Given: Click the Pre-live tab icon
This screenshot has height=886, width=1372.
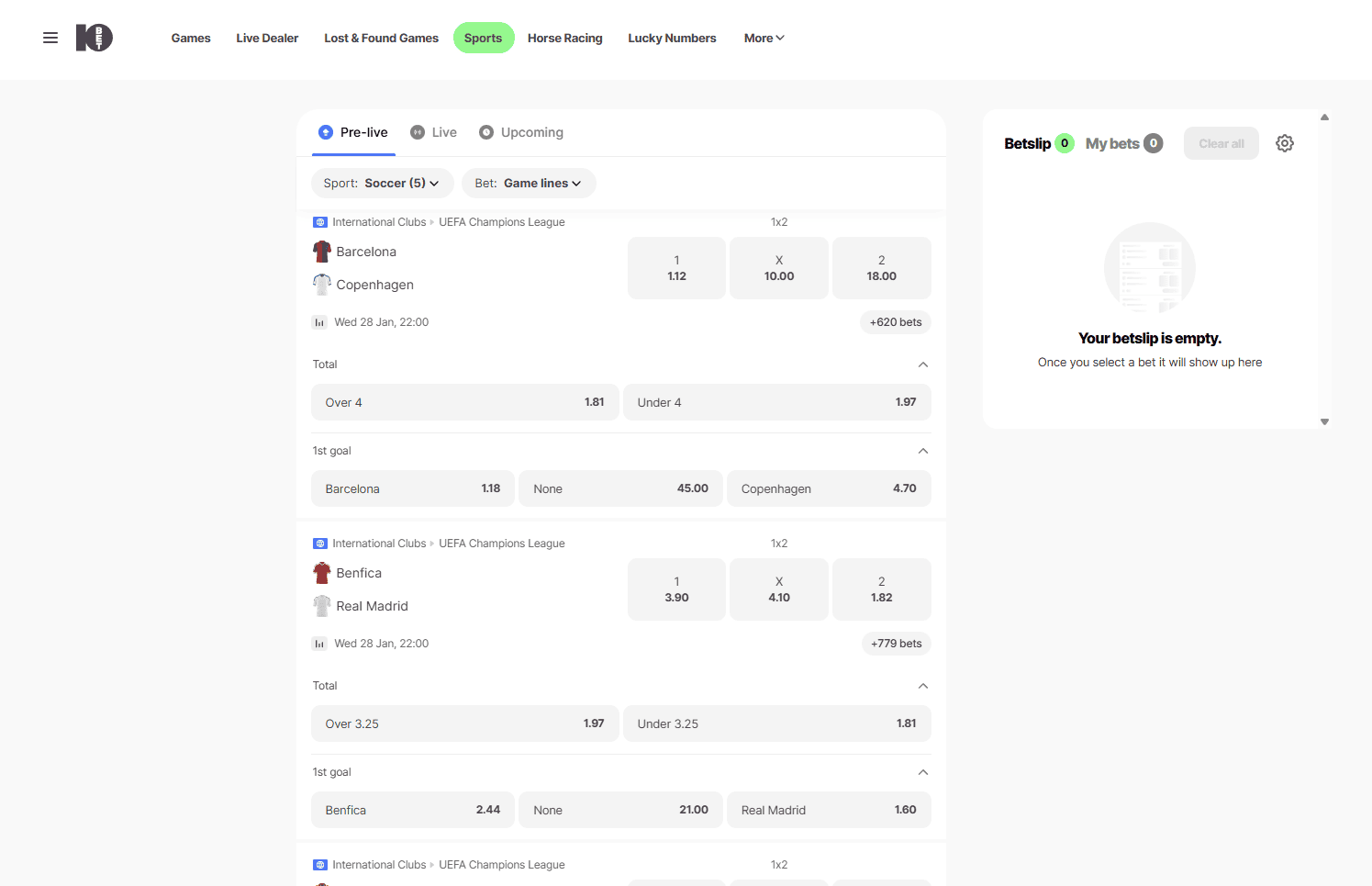Looking at the screenshot, I should (x=326, y=132).
